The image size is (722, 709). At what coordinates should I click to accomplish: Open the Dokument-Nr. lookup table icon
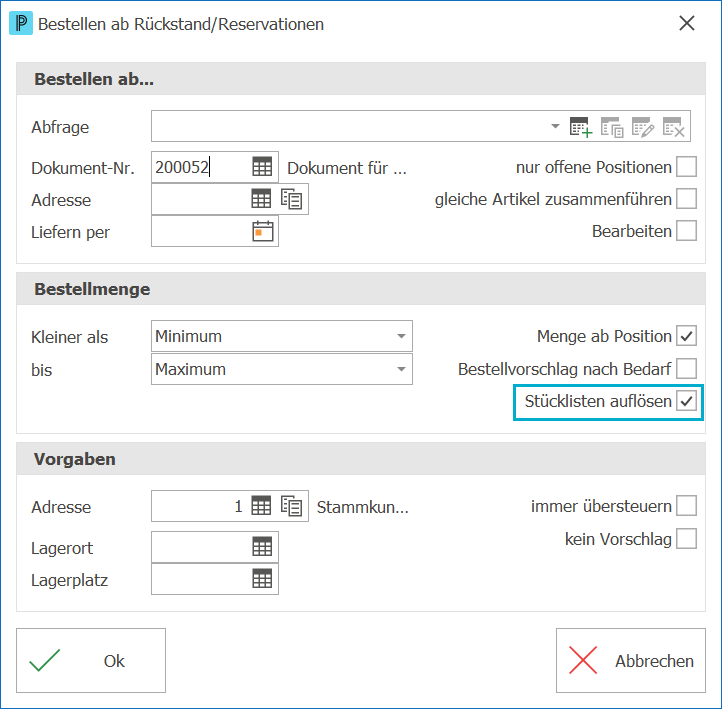pyautogui.click(x=262, y=167)
